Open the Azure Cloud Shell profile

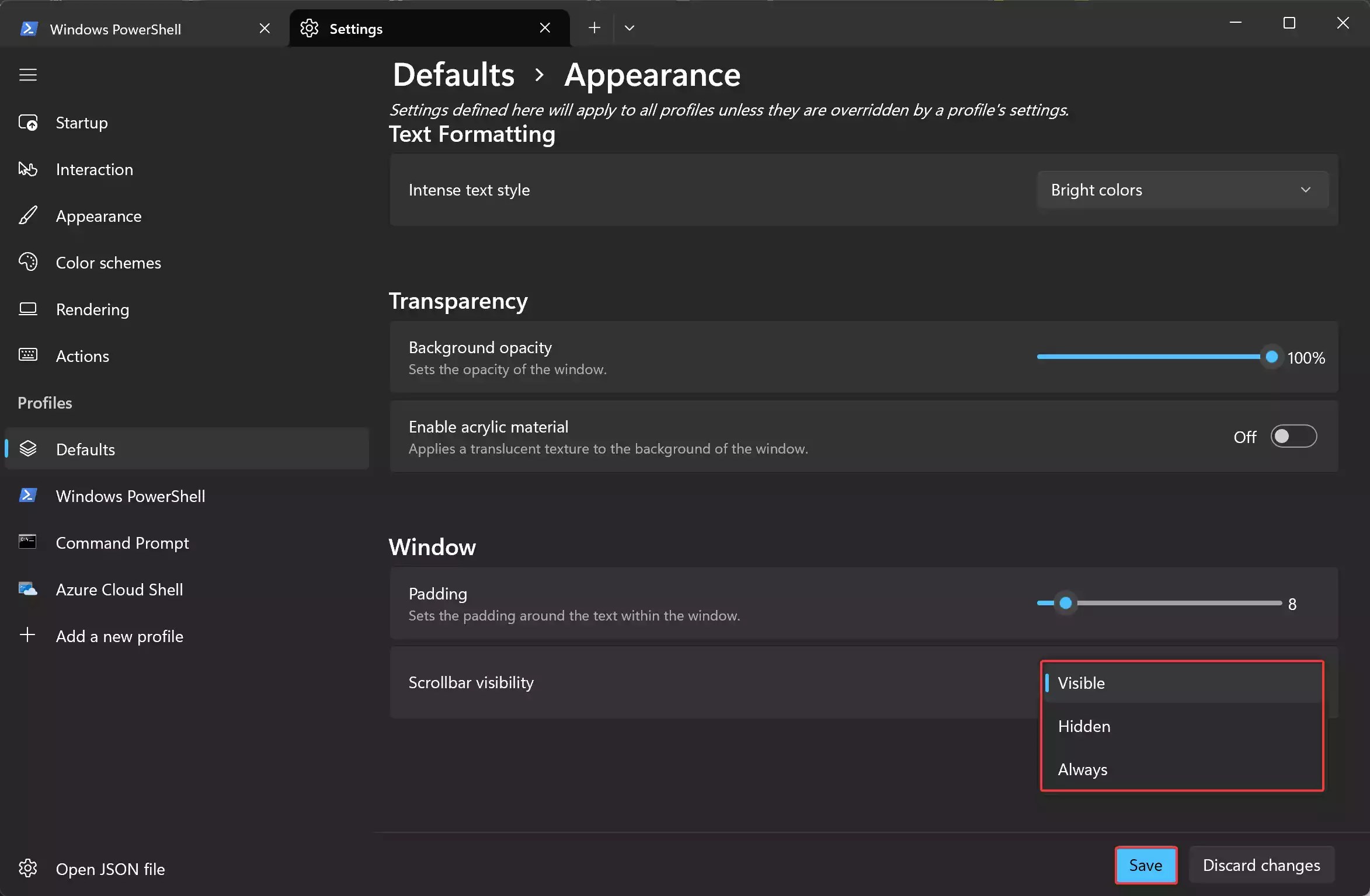click(x=119, y=590)
